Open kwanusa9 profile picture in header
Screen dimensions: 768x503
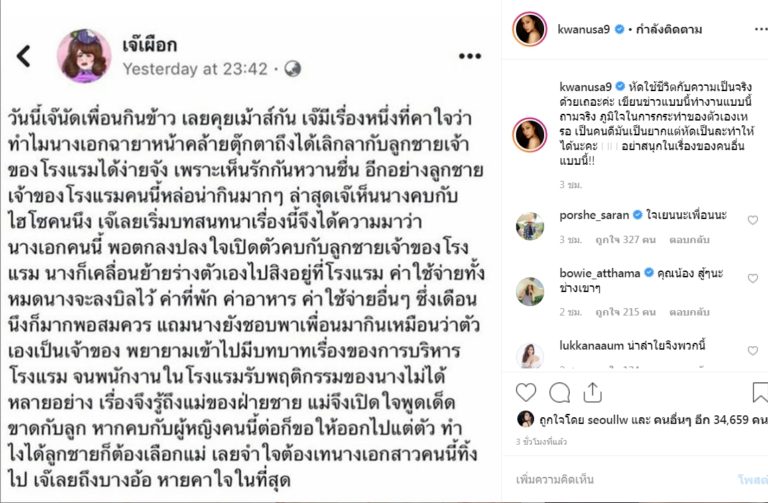[529, 29]
